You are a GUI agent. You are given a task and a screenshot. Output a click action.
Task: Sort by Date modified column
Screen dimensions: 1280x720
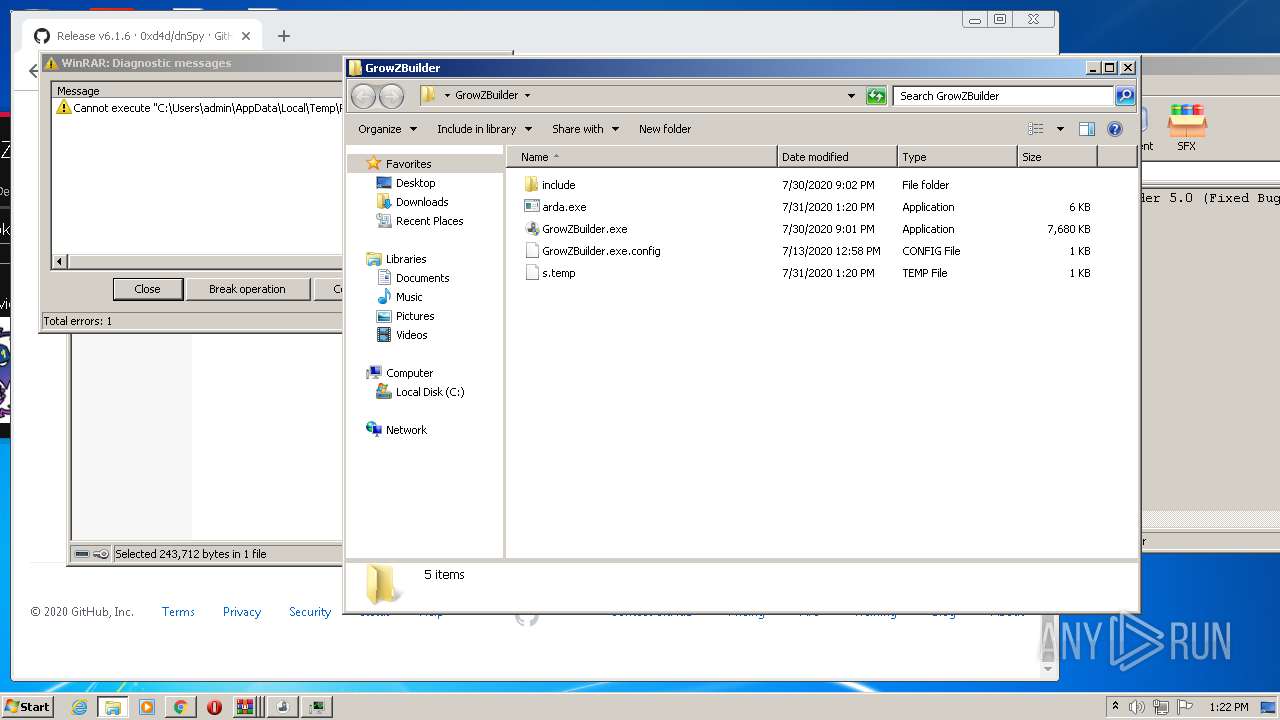click(837, 157)
